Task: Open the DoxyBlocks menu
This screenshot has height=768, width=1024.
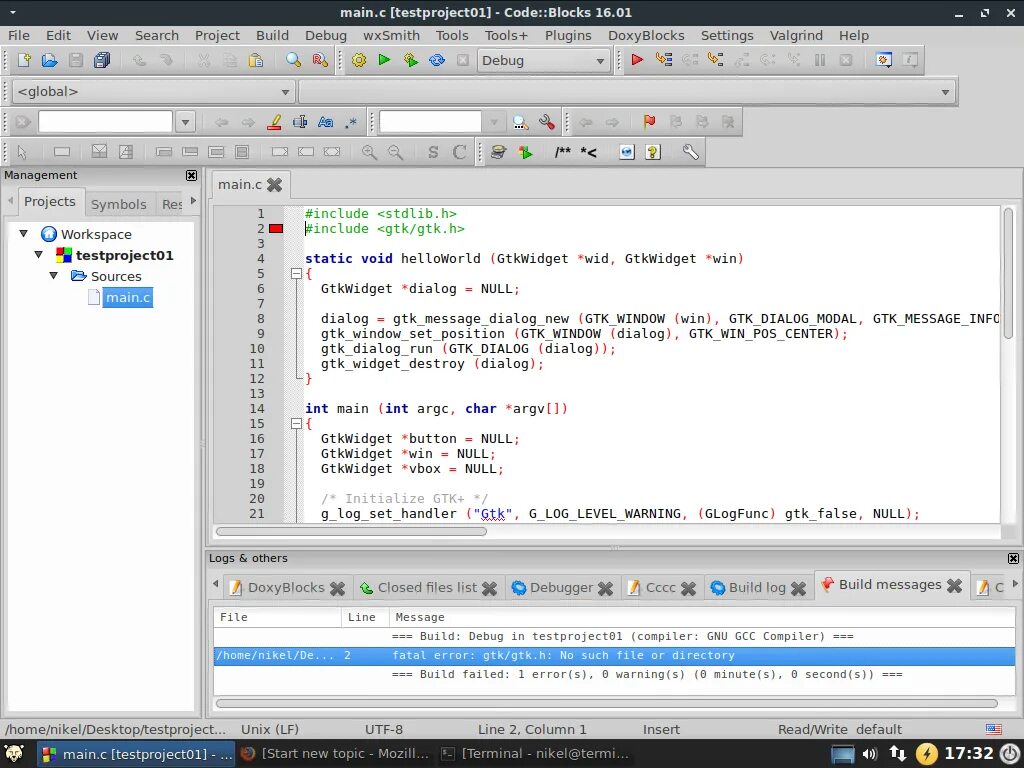Action: coord(646,35)
